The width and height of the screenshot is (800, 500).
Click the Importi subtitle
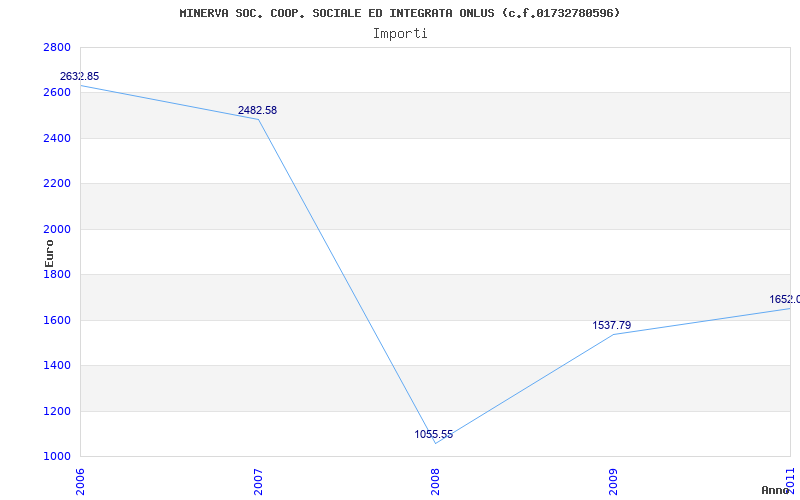[x=400, y=34]
